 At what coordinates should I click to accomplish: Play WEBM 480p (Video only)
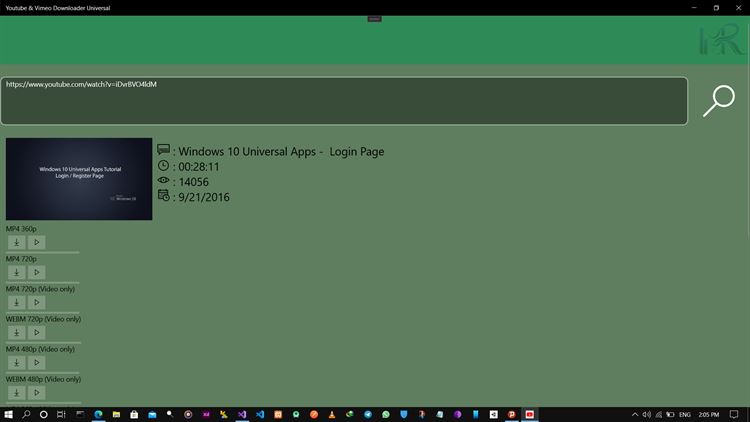pos(36,393)
